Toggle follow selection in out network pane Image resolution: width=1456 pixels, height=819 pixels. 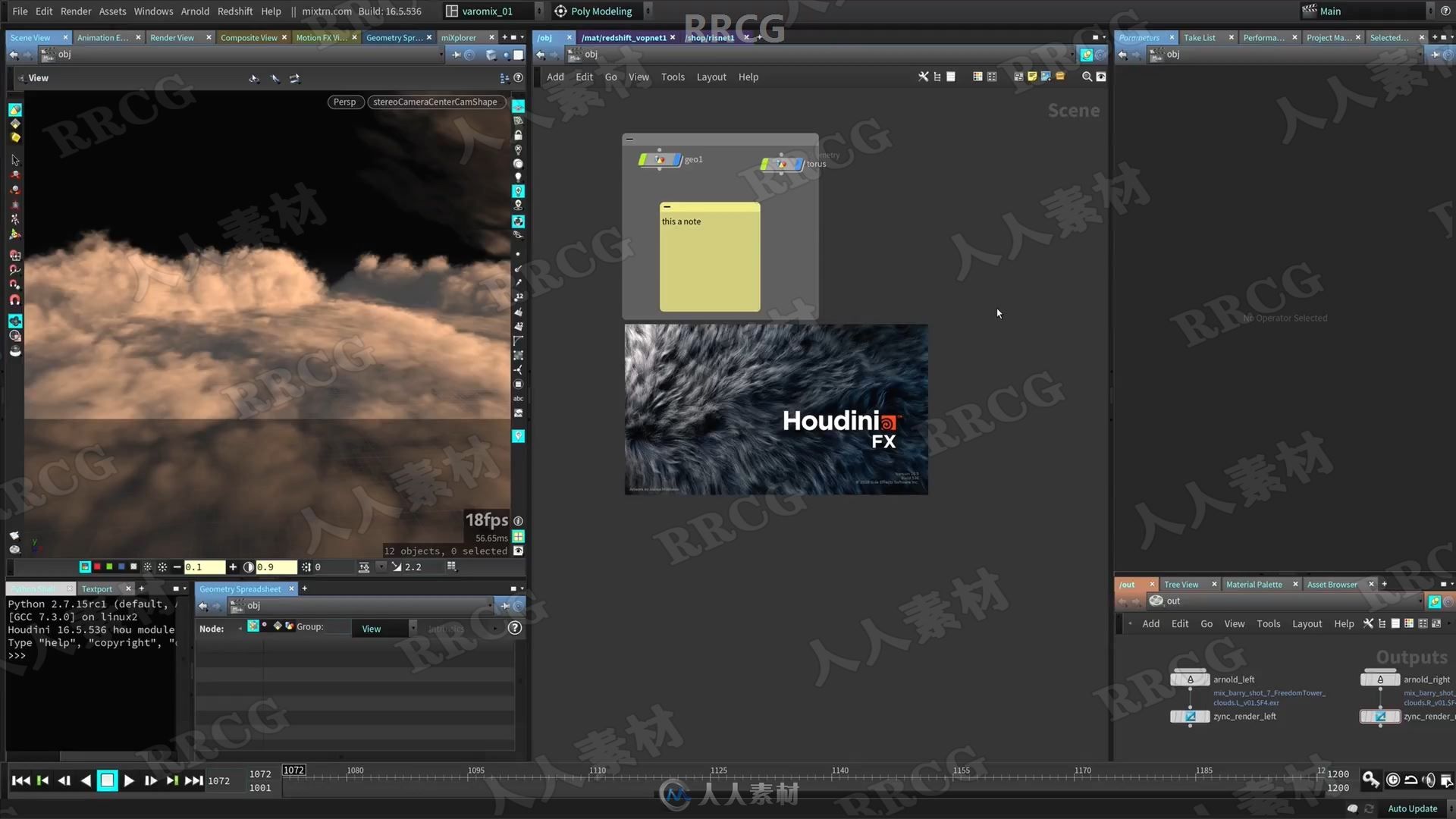(1434, 601)
